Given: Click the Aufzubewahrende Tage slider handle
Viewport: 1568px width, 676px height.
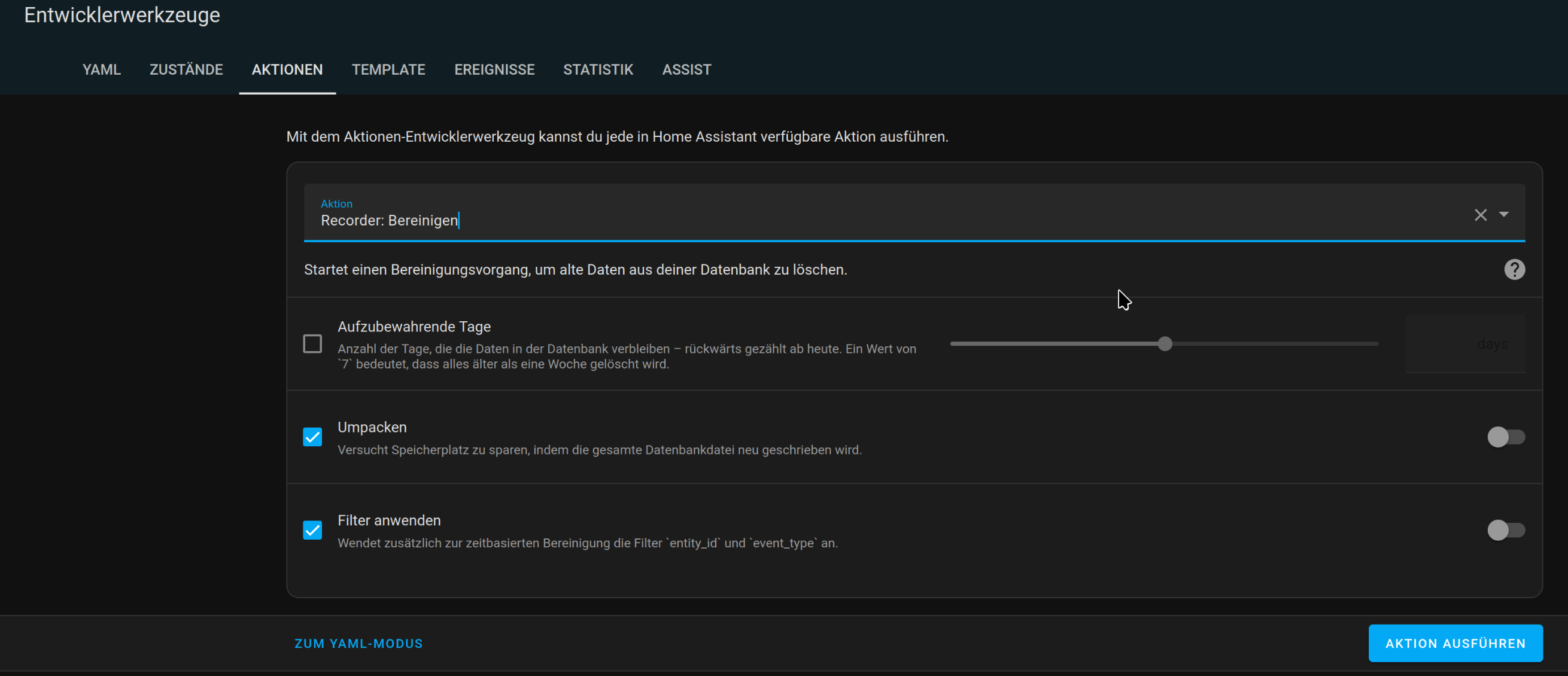Looking at the screenshot, I should pyautogui.click(x=1165, y=344).
